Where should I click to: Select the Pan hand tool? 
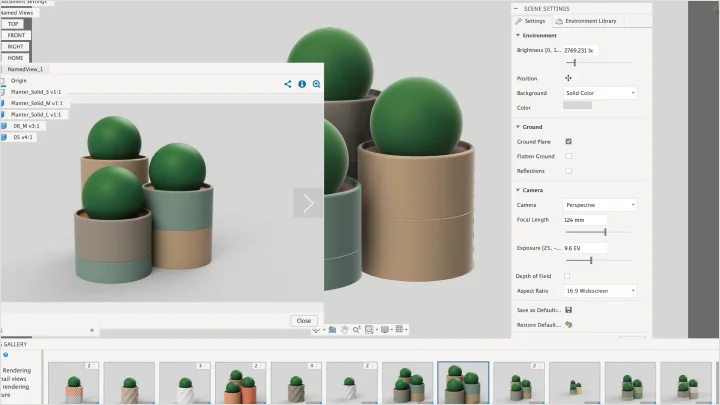tap(344, 329)
